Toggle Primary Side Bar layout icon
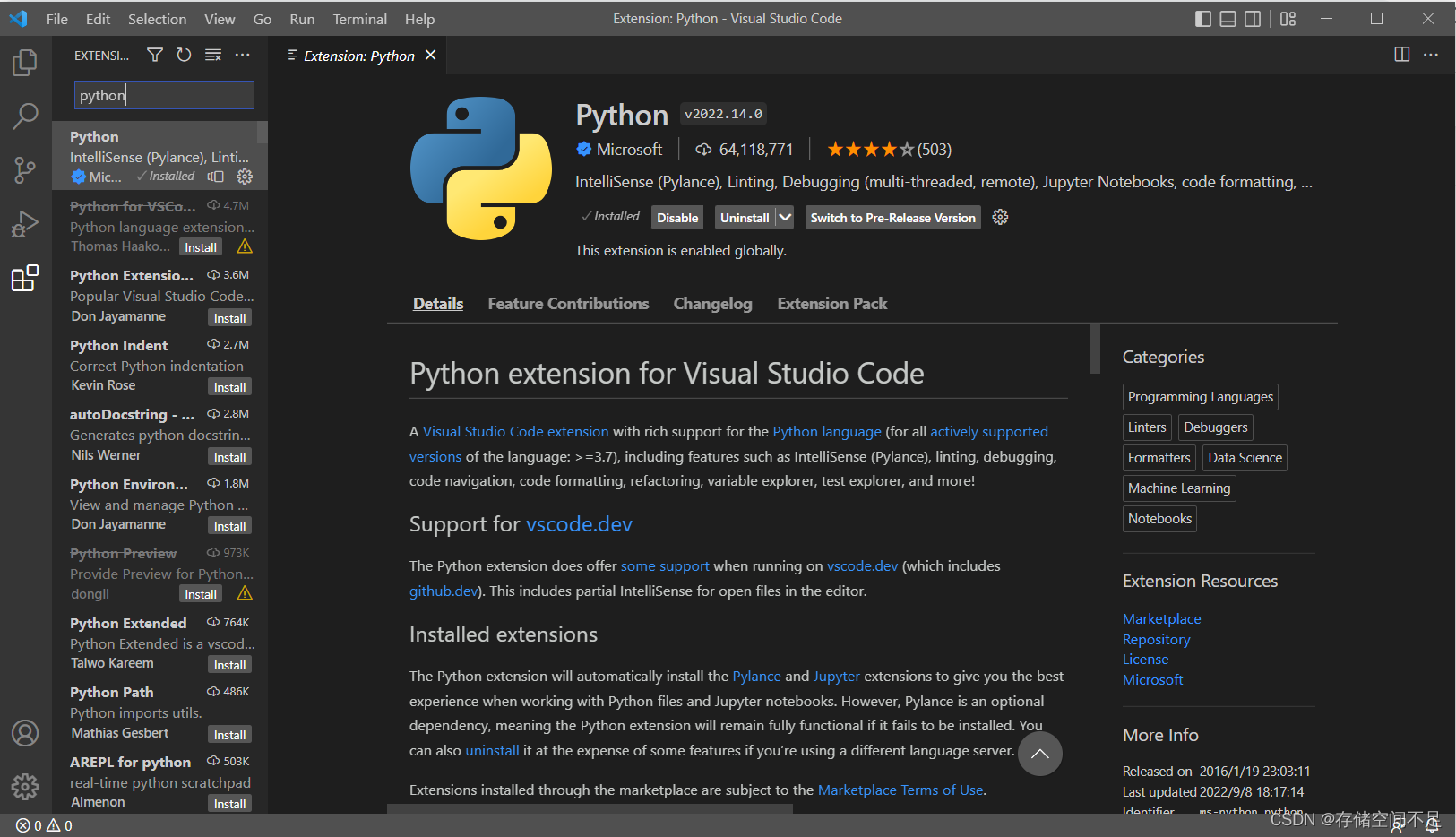 [x=1203, y=19]
